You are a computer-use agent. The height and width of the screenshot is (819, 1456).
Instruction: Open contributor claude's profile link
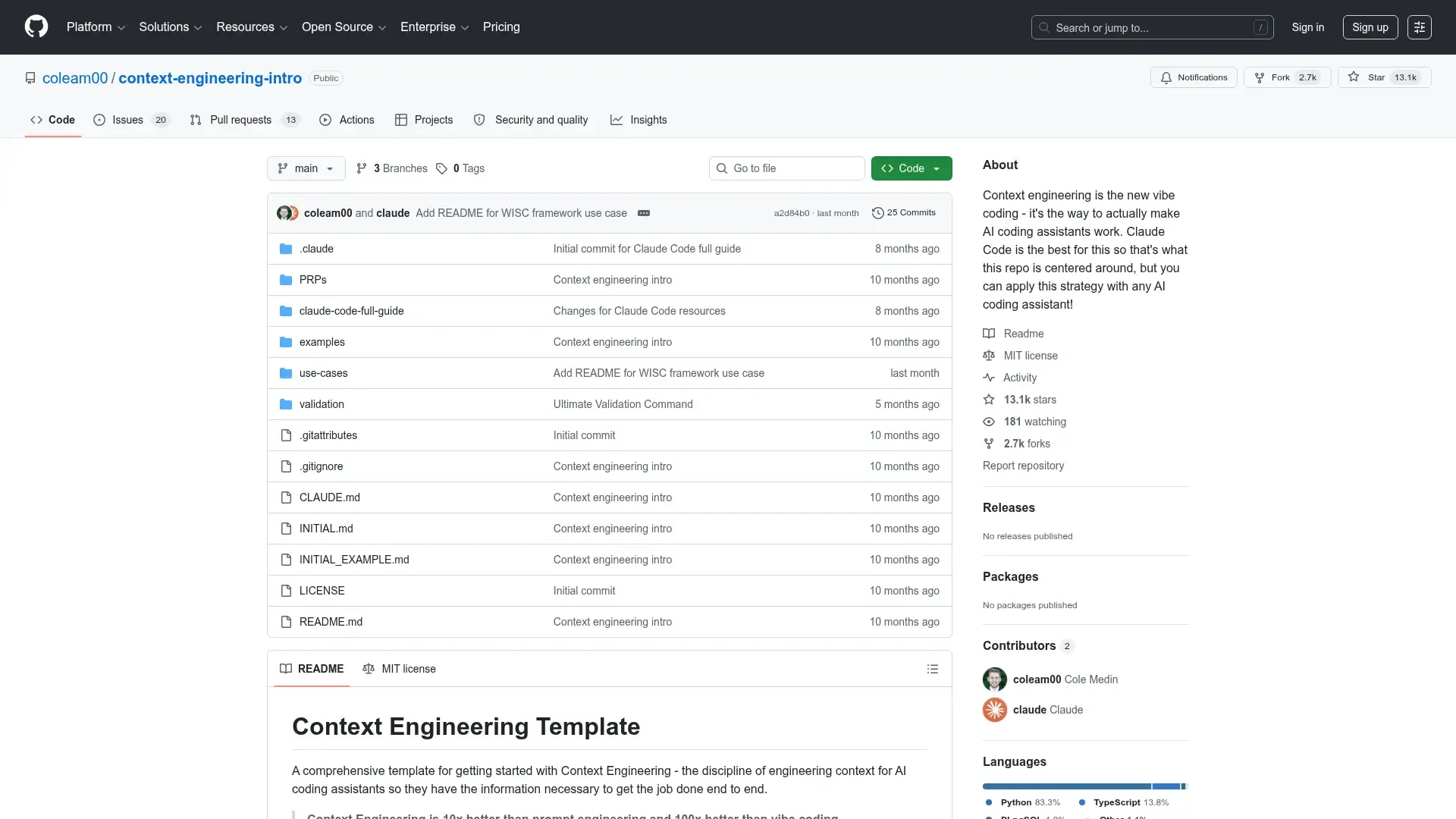pyautogui.click(x=1031, y=710)
